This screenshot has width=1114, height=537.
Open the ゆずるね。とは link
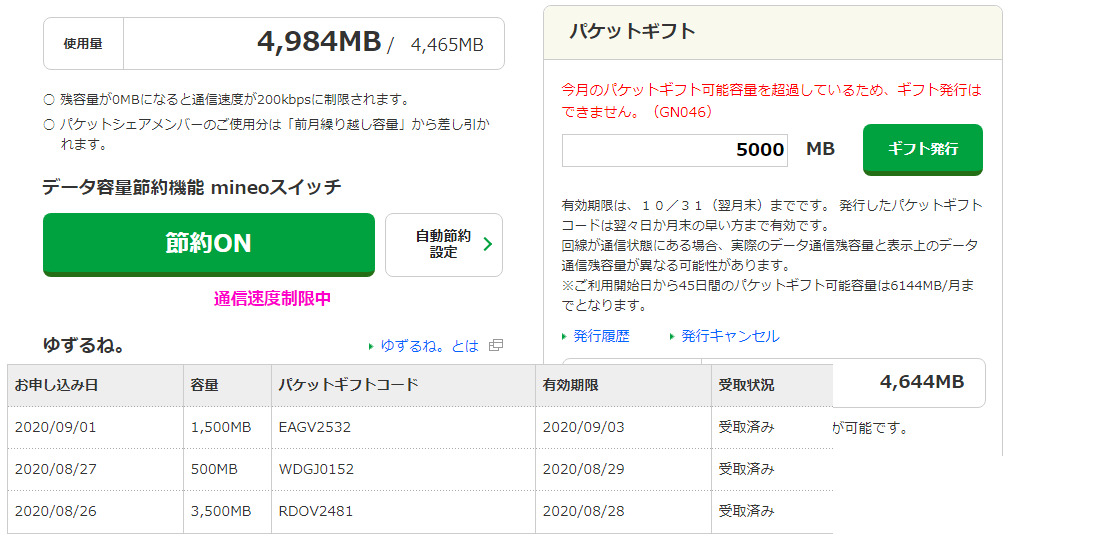[429, 346]
